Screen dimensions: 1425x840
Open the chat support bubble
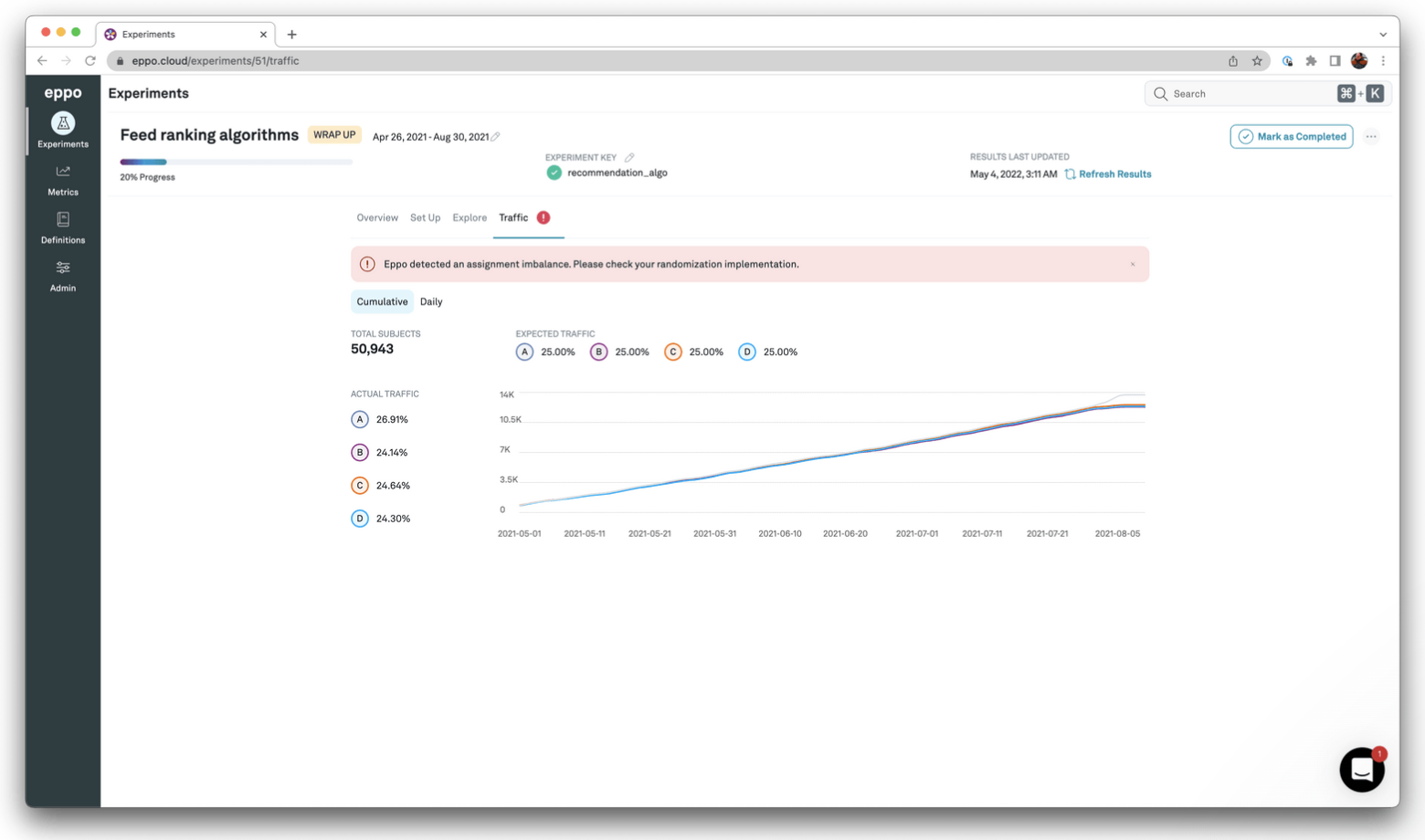[1361, 770]
